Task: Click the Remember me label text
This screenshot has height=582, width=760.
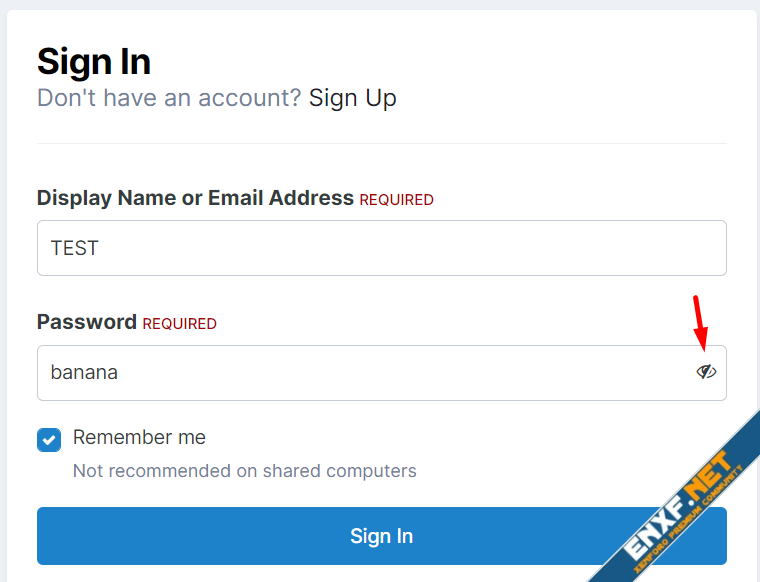Action: [x=139, y=437]
